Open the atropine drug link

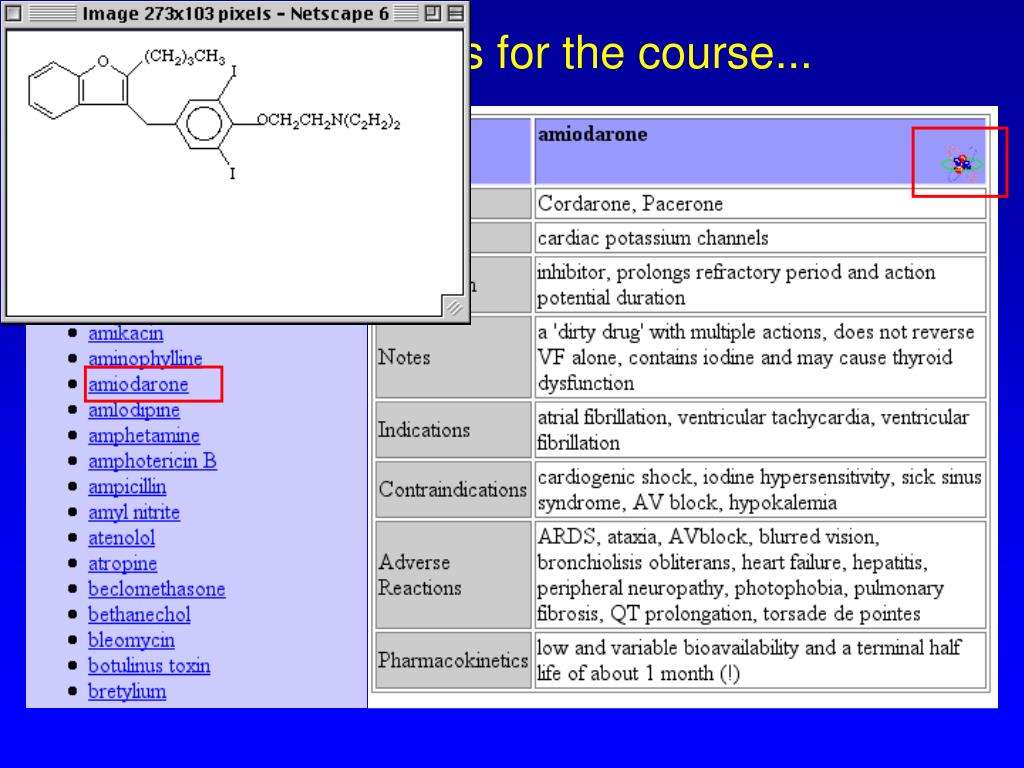pyautogui.click(x=122, y=563)
